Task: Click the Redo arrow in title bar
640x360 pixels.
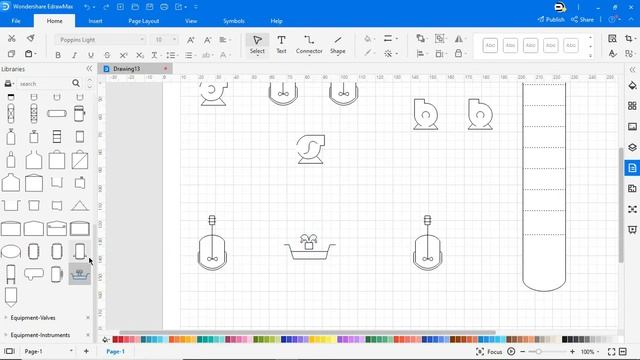Action: pos(106,7)
